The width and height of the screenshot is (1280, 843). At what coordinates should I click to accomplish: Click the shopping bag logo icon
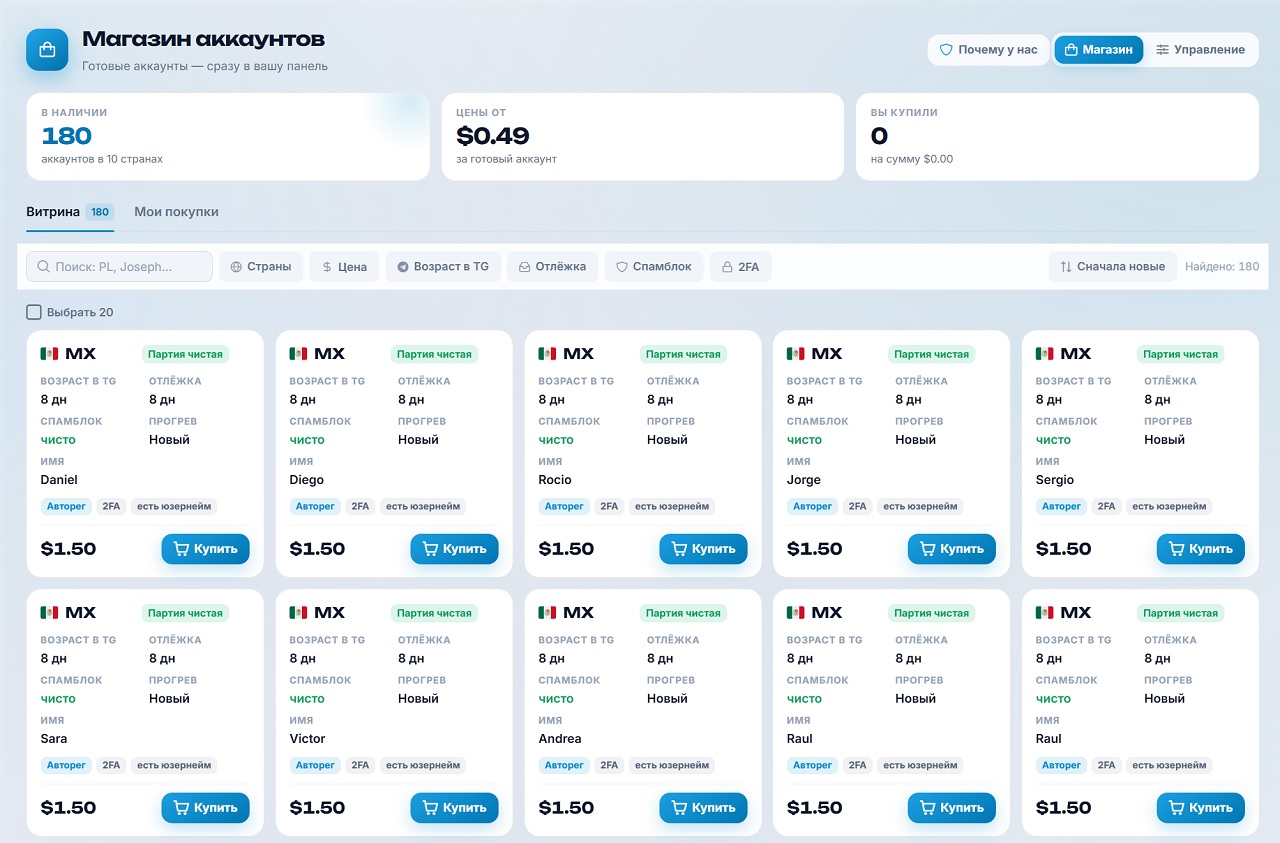[x=47, y=50]
